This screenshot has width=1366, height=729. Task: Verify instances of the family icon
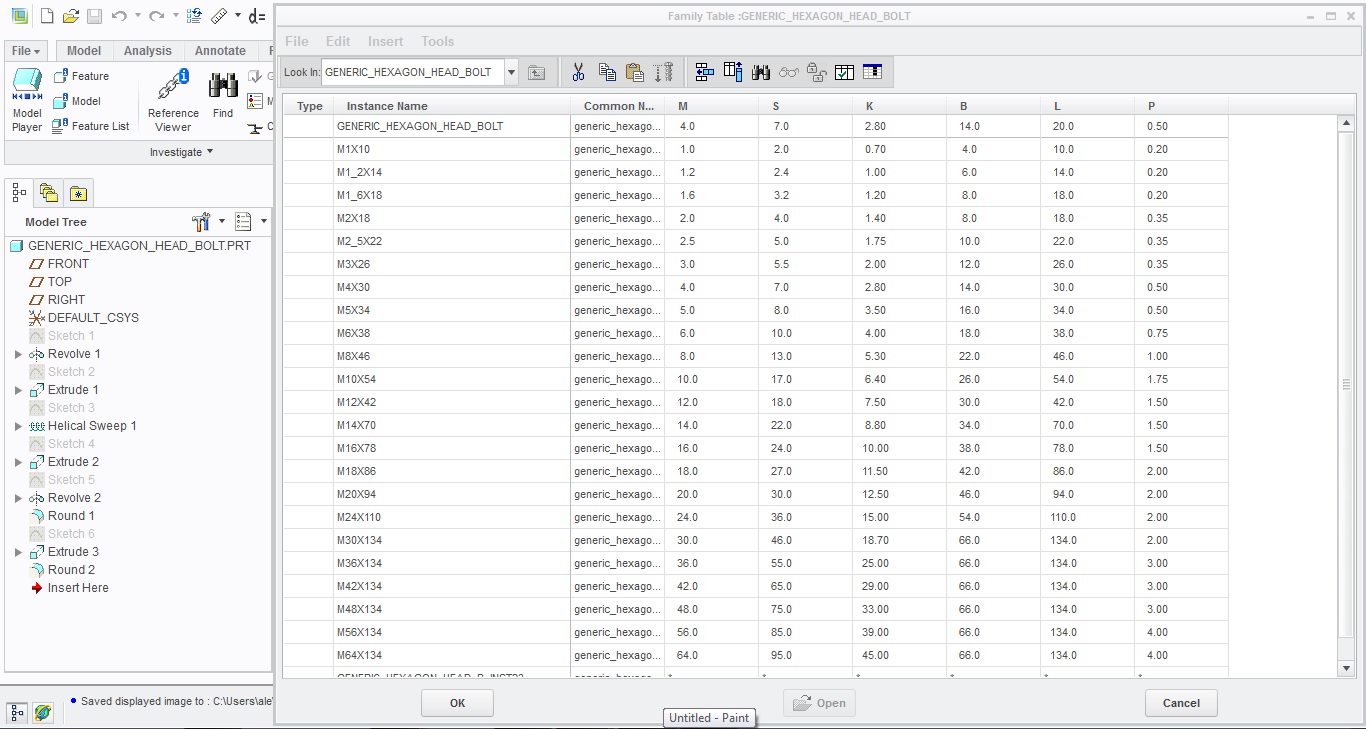(844, 72)
